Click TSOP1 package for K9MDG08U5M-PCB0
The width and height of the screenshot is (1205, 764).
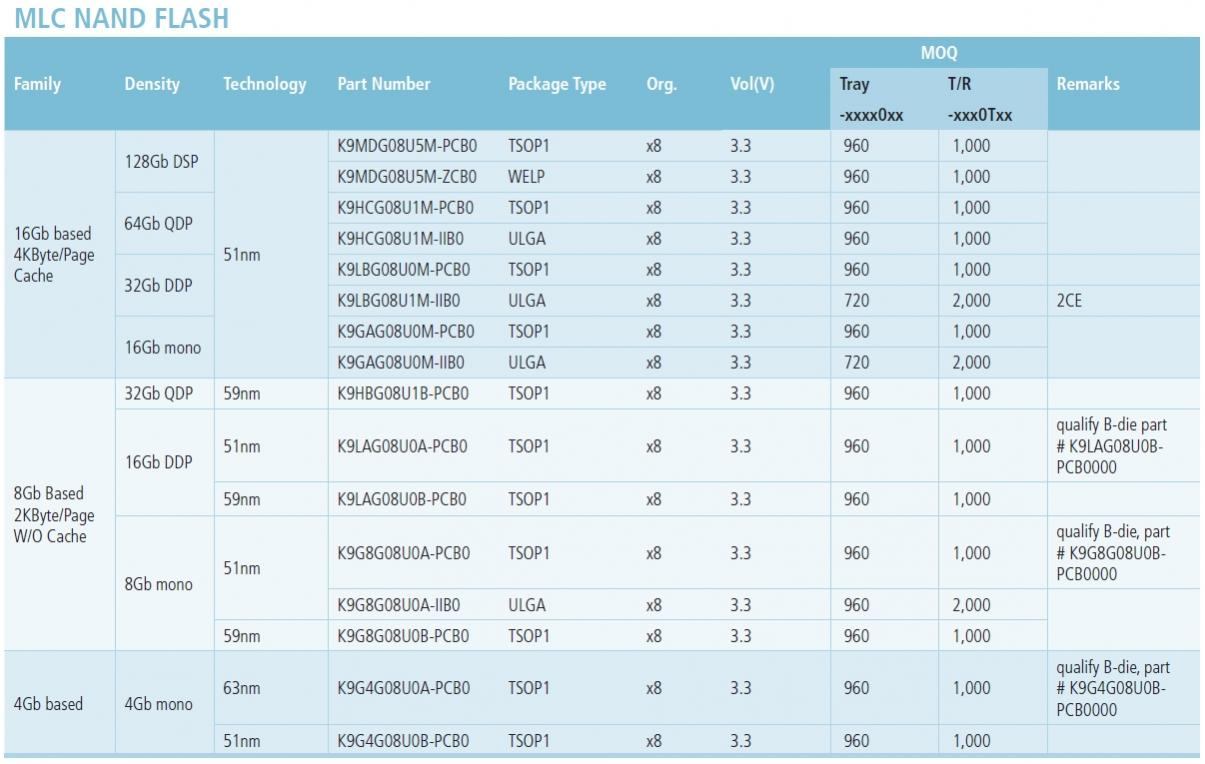click(x=529, y=146)
